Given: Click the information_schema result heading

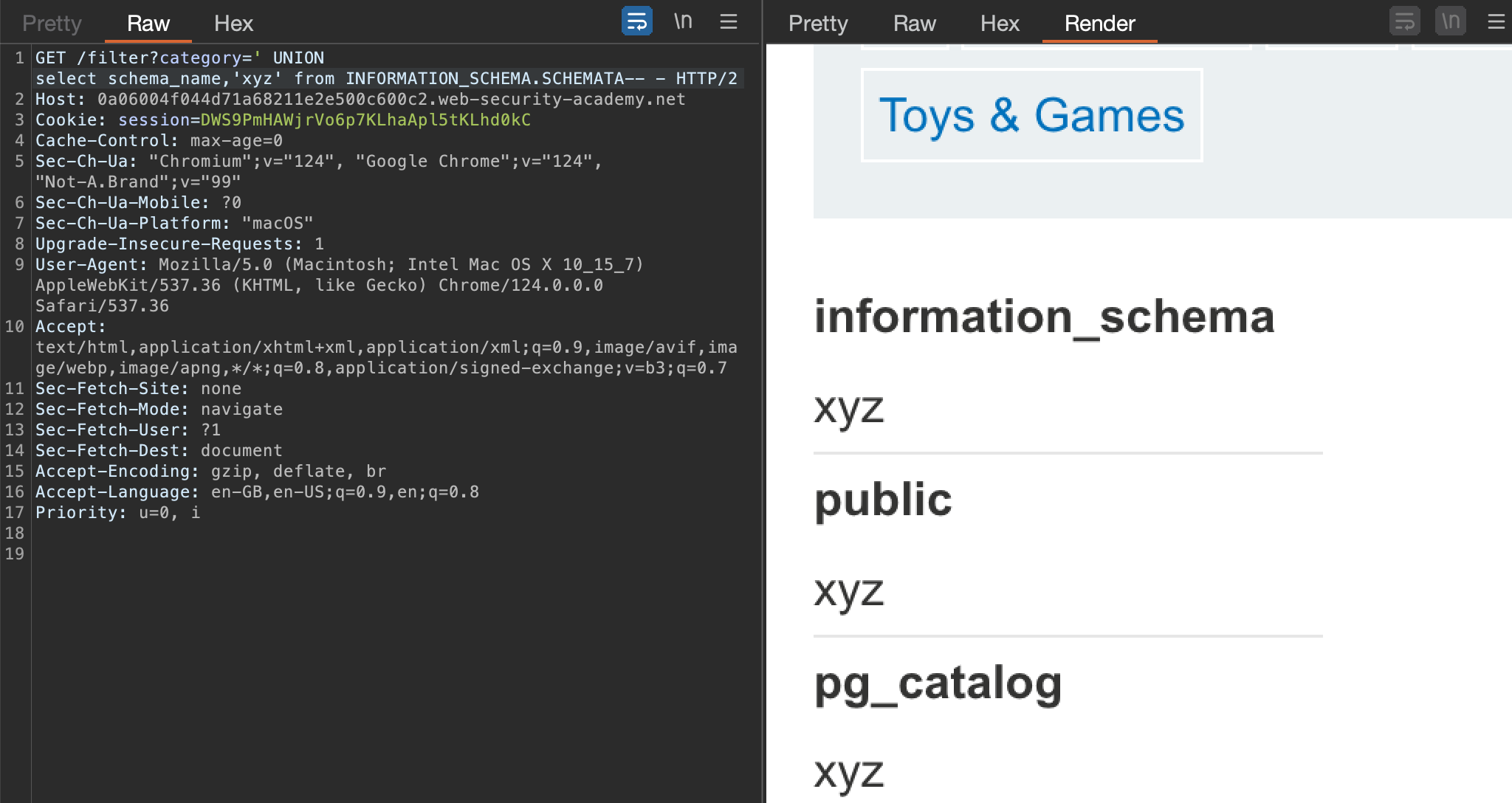Looking at the screenshot, I should coord(1043,317).
